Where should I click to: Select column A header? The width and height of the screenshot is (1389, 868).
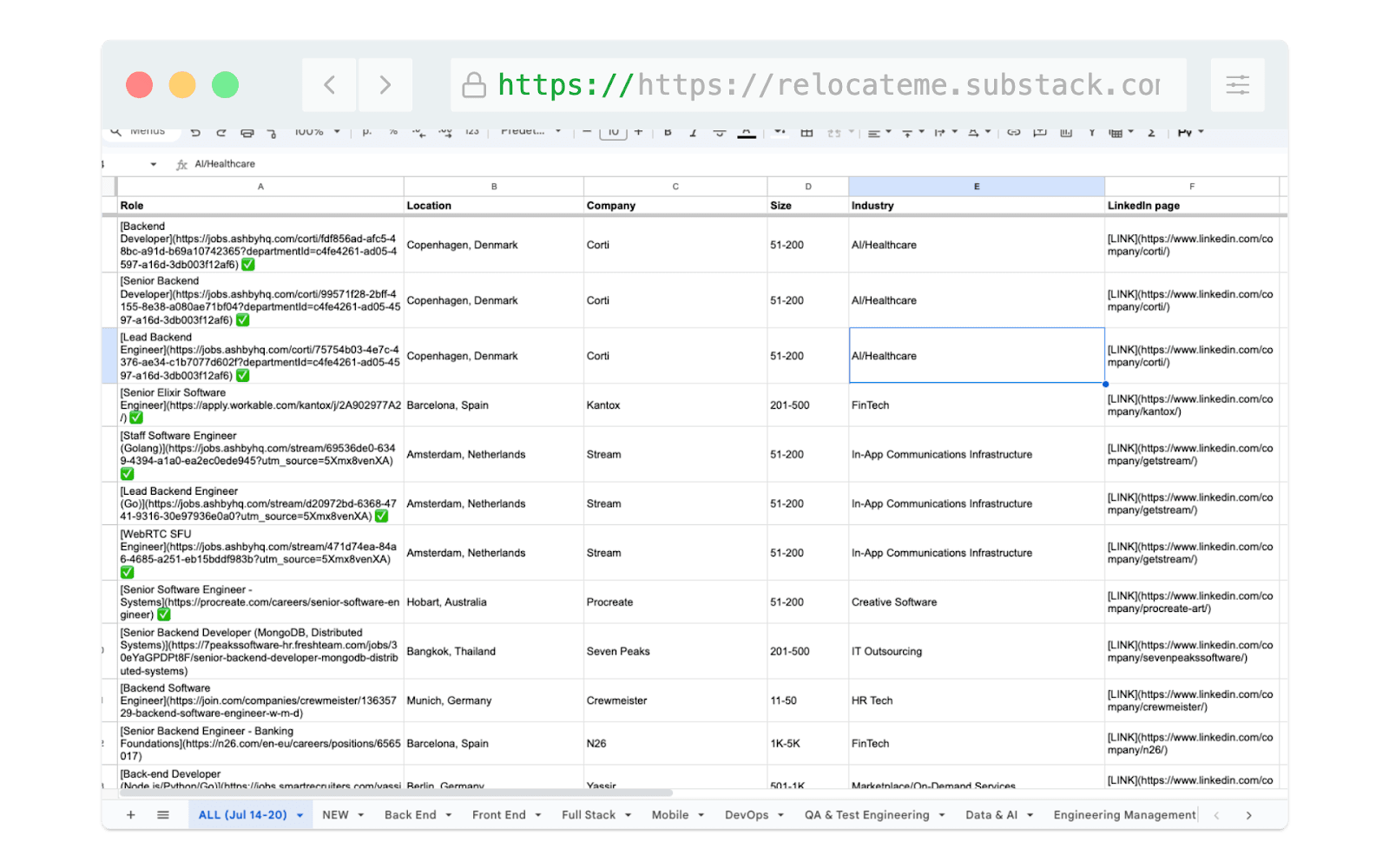260,187
